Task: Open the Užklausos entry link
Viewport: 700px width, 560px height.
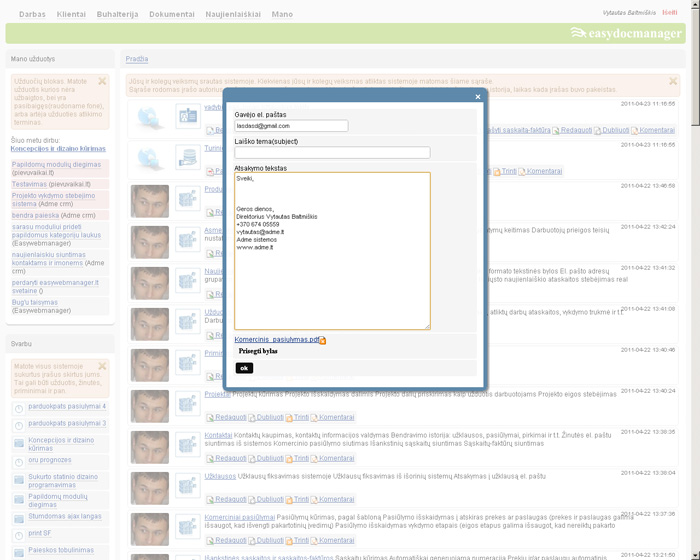Action: [220, 476]
